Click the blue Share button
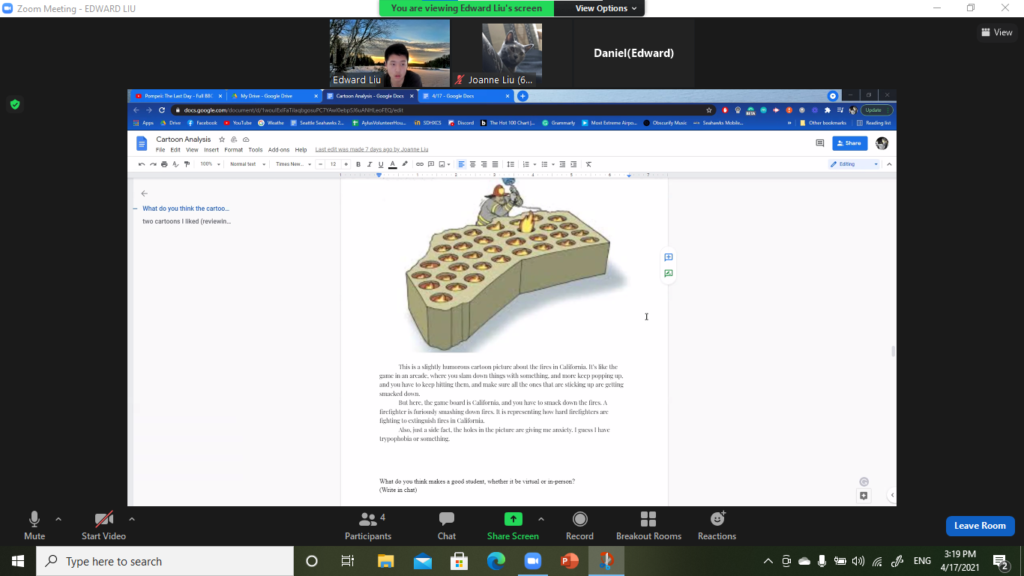This screenshot has width=1024, height=576. pyautogui.click(x=850, y=143)
